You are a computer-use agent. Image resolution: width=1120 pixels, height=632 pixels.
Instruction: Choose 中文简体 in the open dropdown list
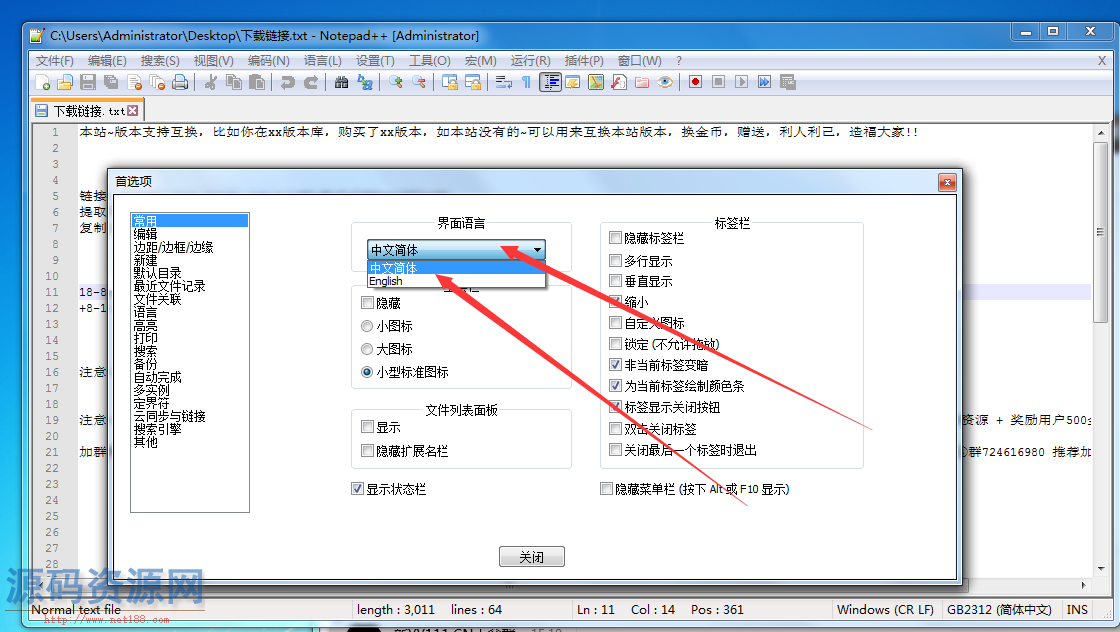click(x=456, y=268)
